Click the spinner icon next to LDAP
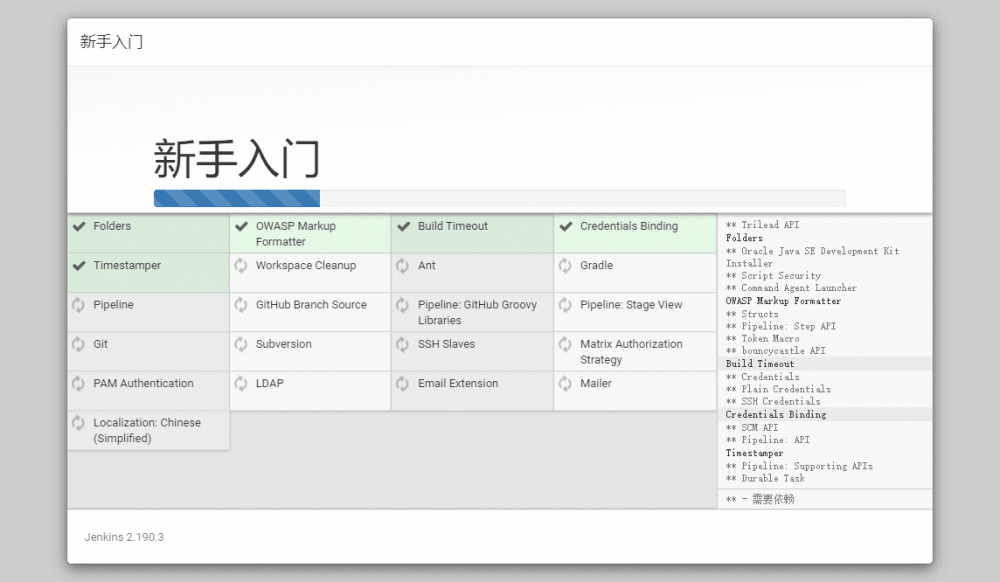 (x=240, y=383)
